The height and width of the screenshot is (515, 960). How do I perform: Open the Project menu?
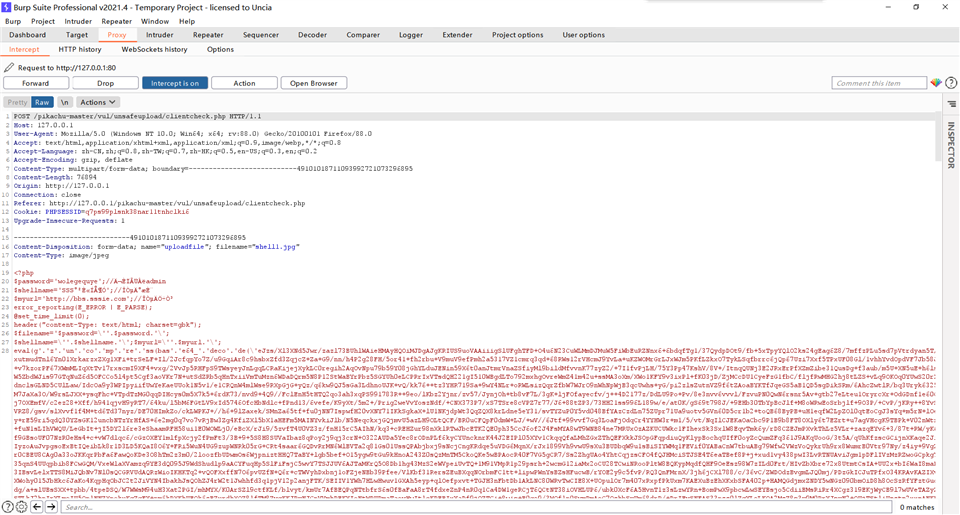click(43, 21)
